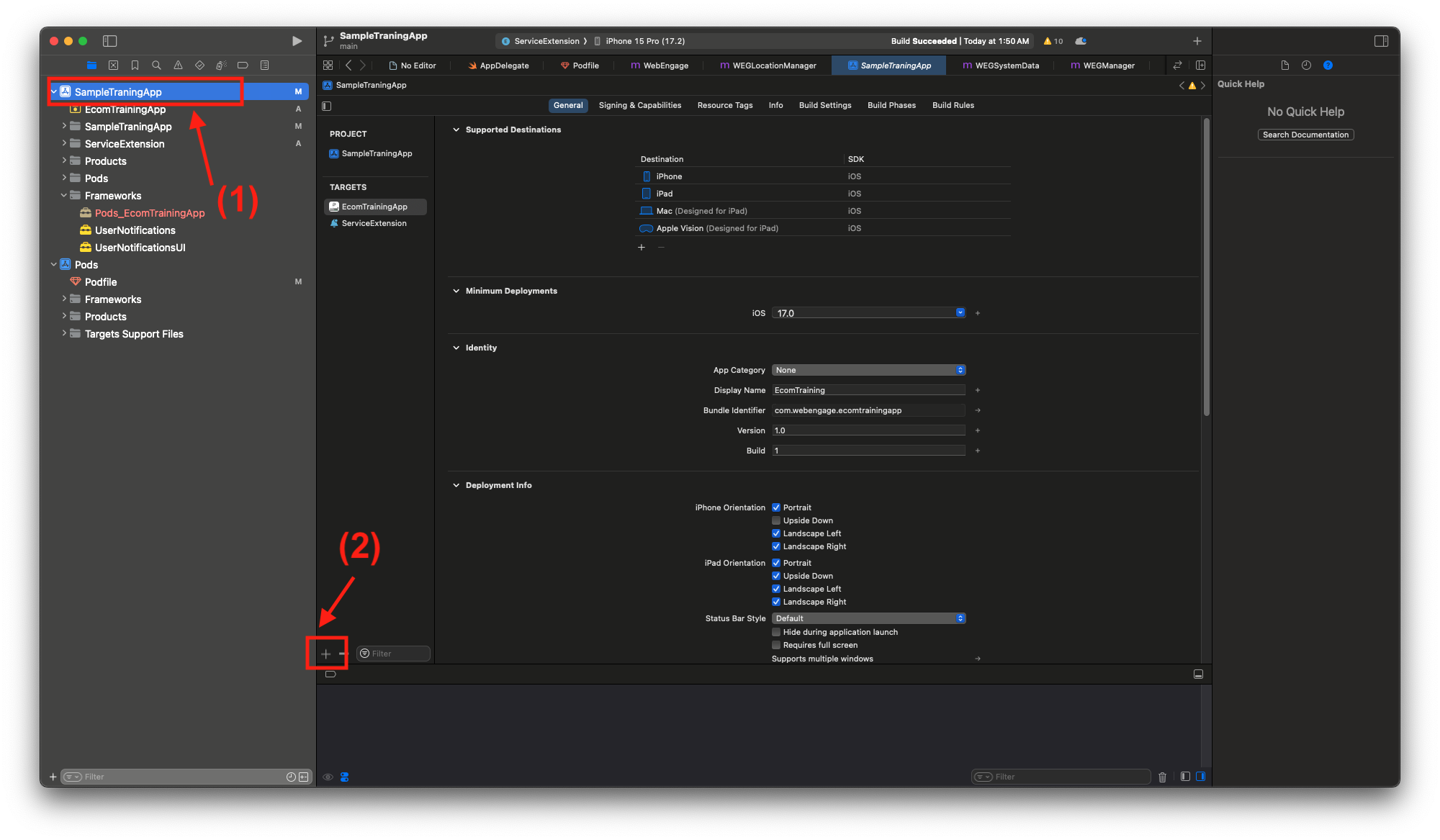Select ServiceExtension target in targets list
1440x840 pixels.
pos(374,223)
